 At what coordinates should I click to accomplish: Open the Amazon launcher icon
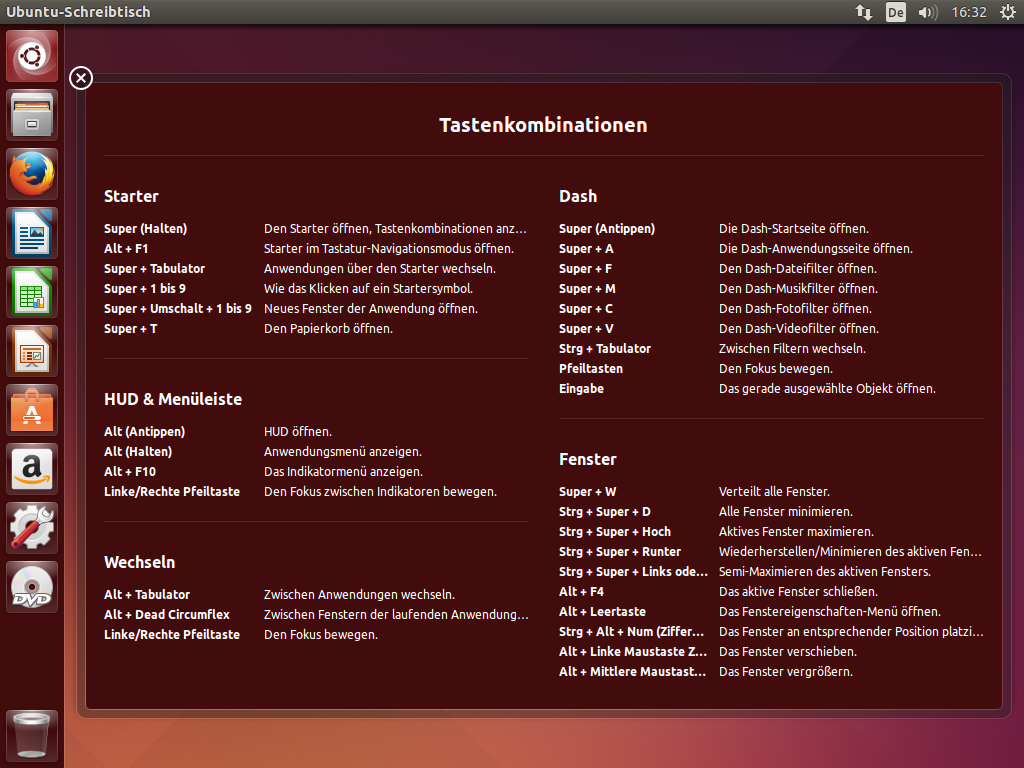tap(32, 469)
